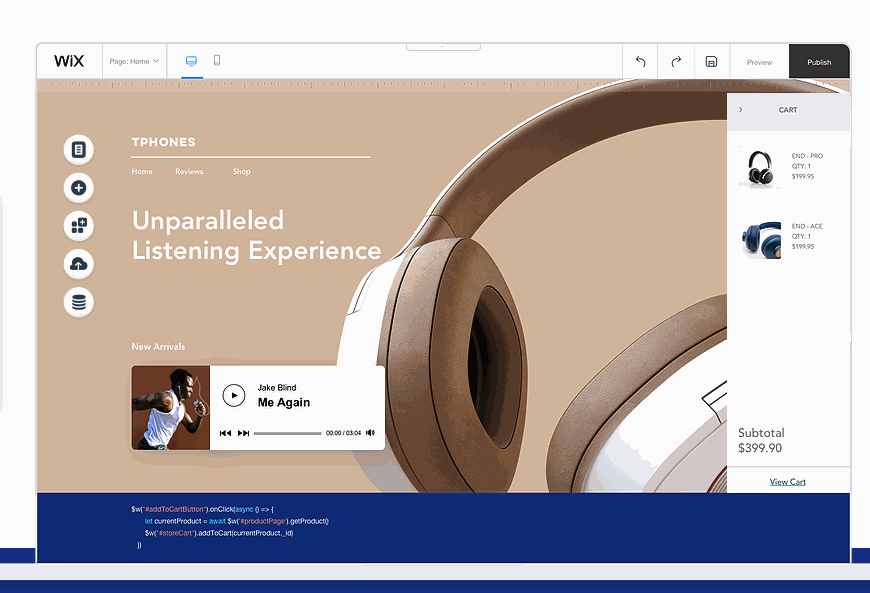This screenshot has height=593, width=870.
Task: Click the addToCartButton code line
Action: tap(203, 509)
